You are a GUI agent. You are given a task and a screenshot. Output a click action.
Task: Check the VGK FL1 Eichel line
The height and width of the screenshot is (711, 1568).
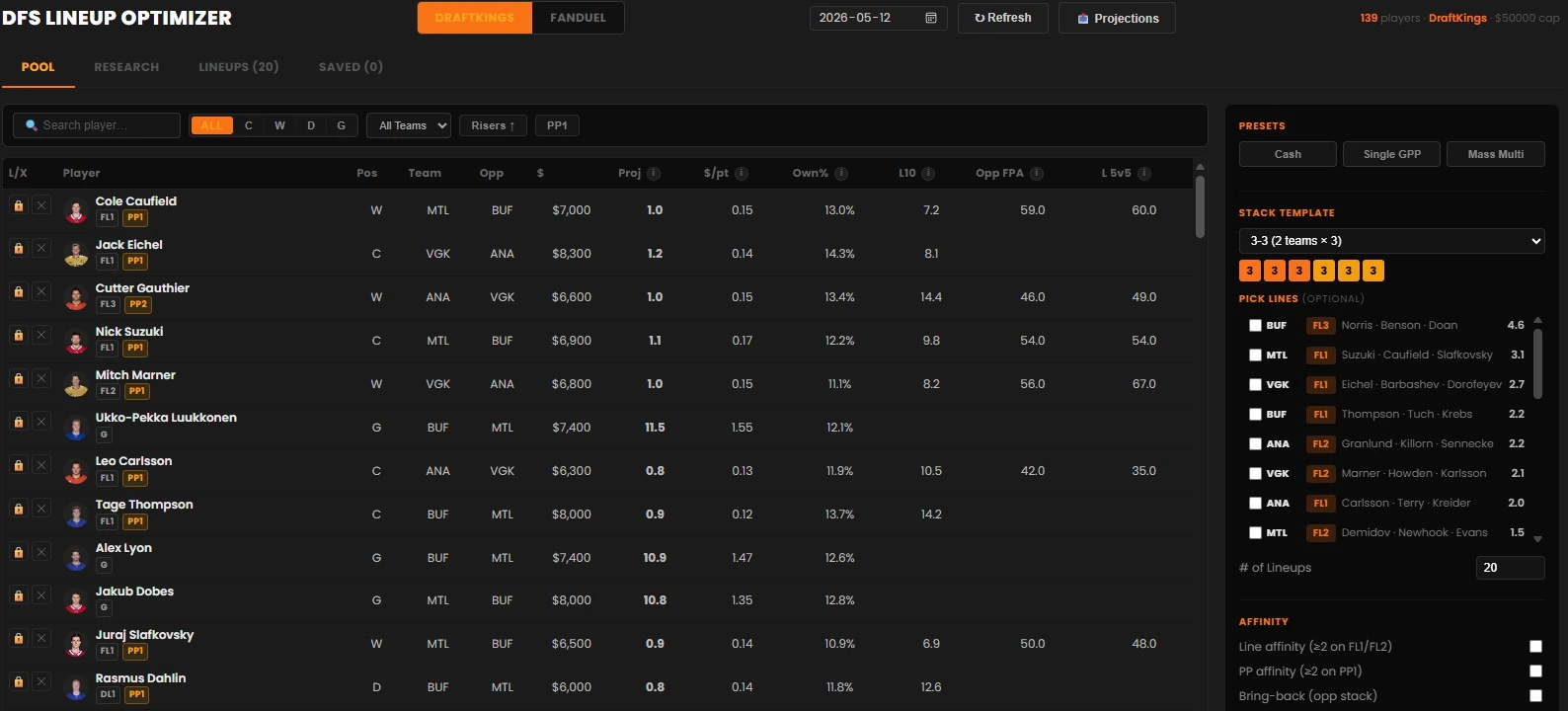click(x=1255, y=384)
